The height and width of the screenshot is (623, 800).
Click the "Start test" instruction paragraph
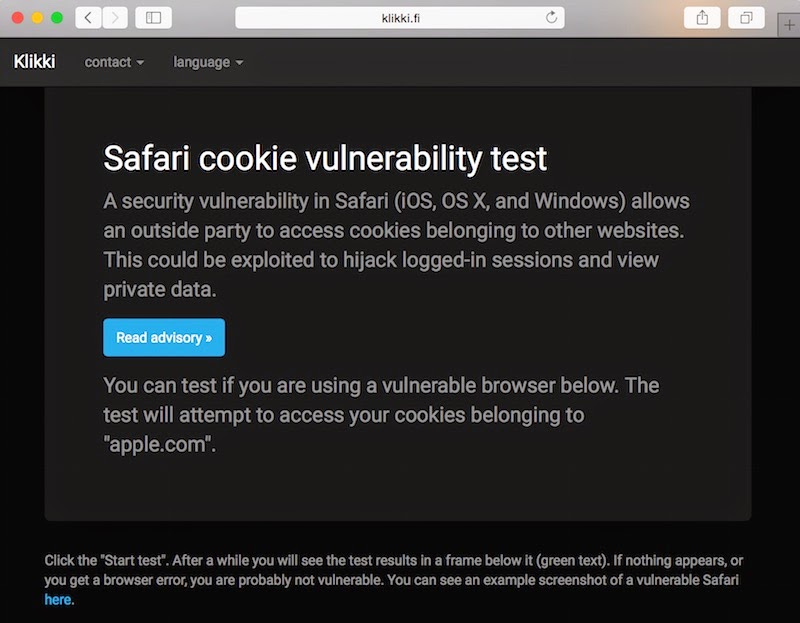(394, 570)
